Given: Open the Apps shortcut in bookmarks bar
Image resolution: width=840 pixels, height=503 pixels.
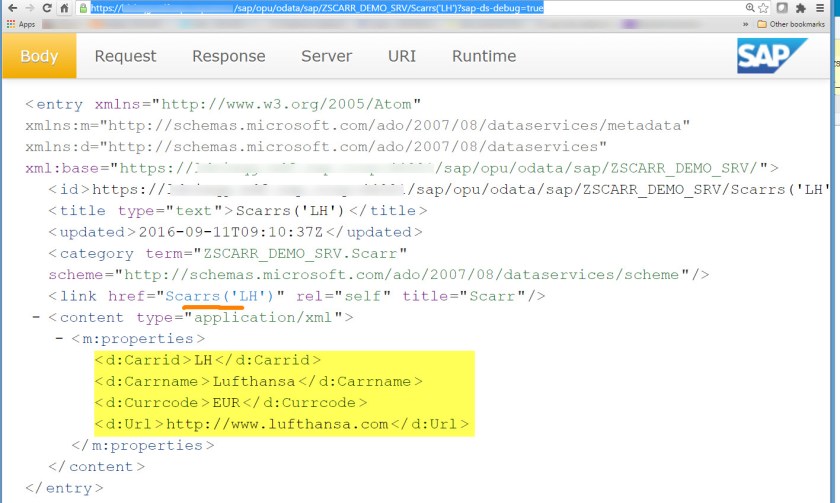Looking at the screenshot, I should pyautogui.click(x=21, y=24).
